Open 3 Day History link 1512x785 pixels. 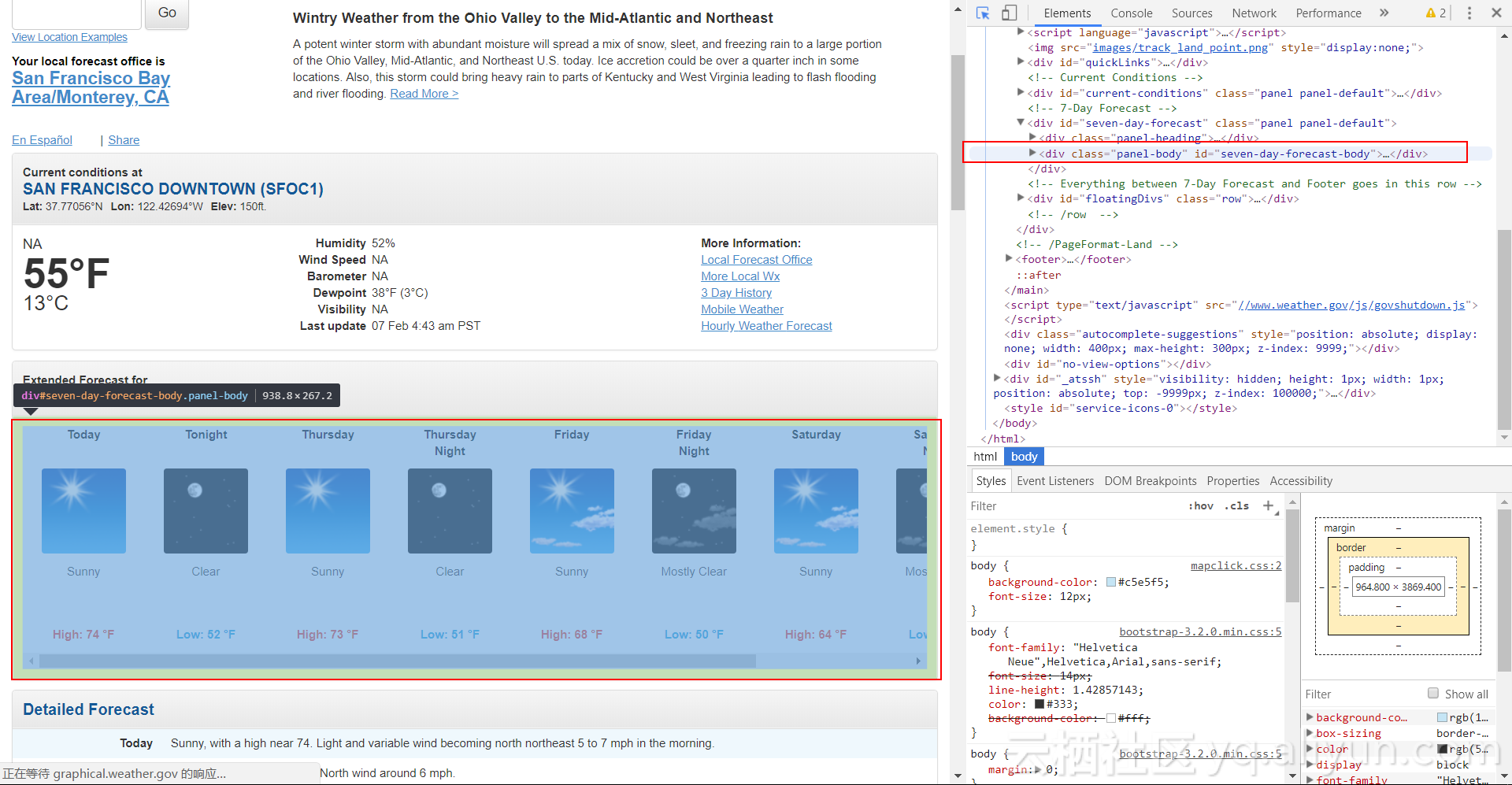point(736,293)
